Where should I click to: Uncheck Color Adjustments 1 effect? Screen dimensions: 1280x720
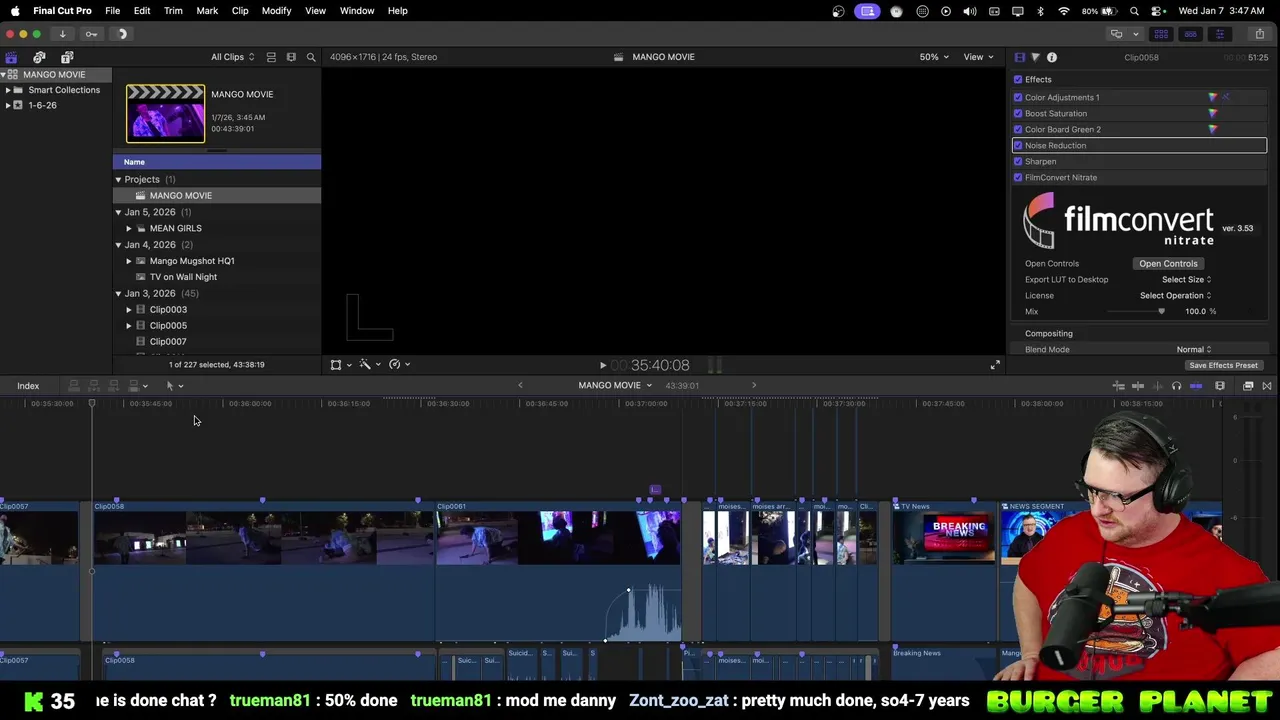(x=1018, y=97)
